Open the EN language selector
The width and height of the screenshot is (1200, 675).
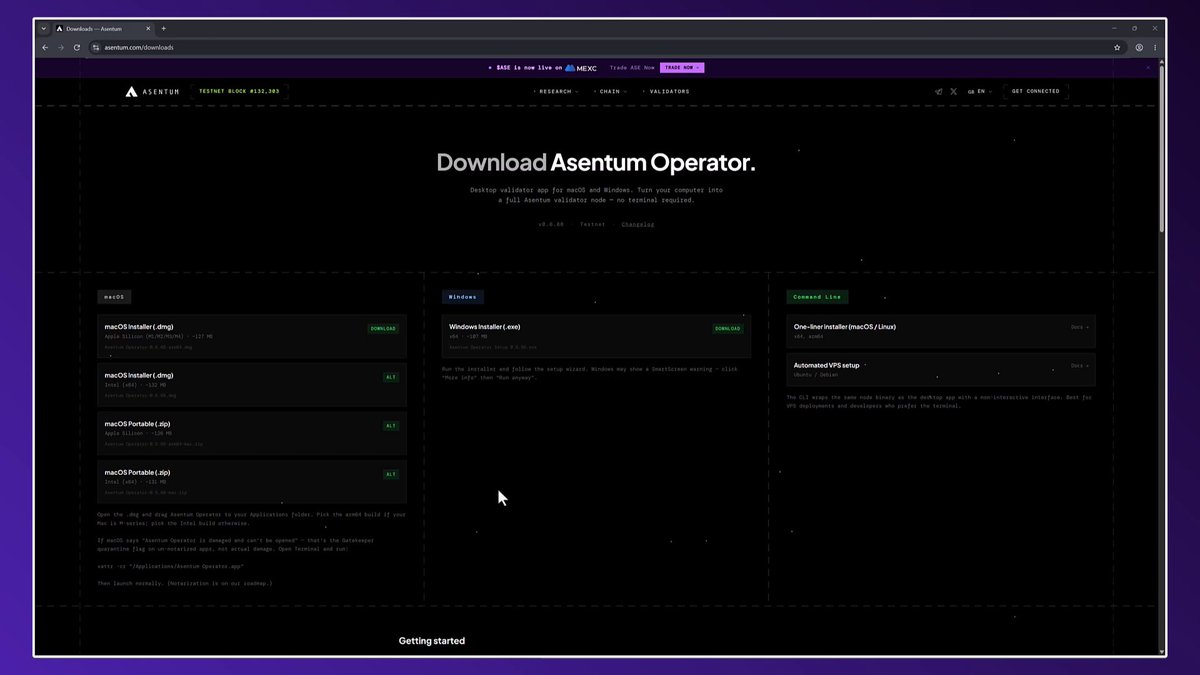979,91
